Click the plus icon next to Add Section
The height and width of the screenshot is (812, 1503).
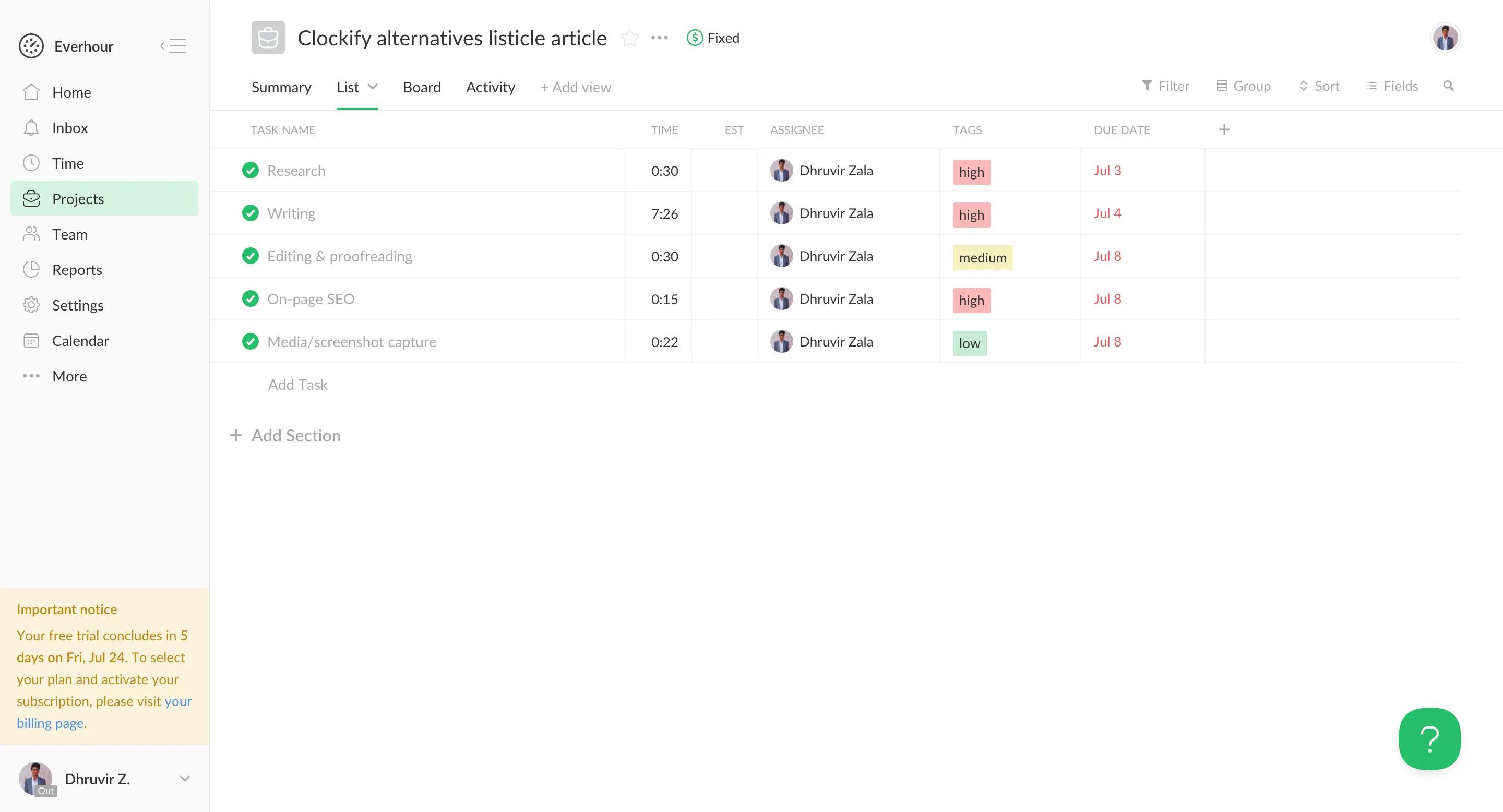pos(236,435)
